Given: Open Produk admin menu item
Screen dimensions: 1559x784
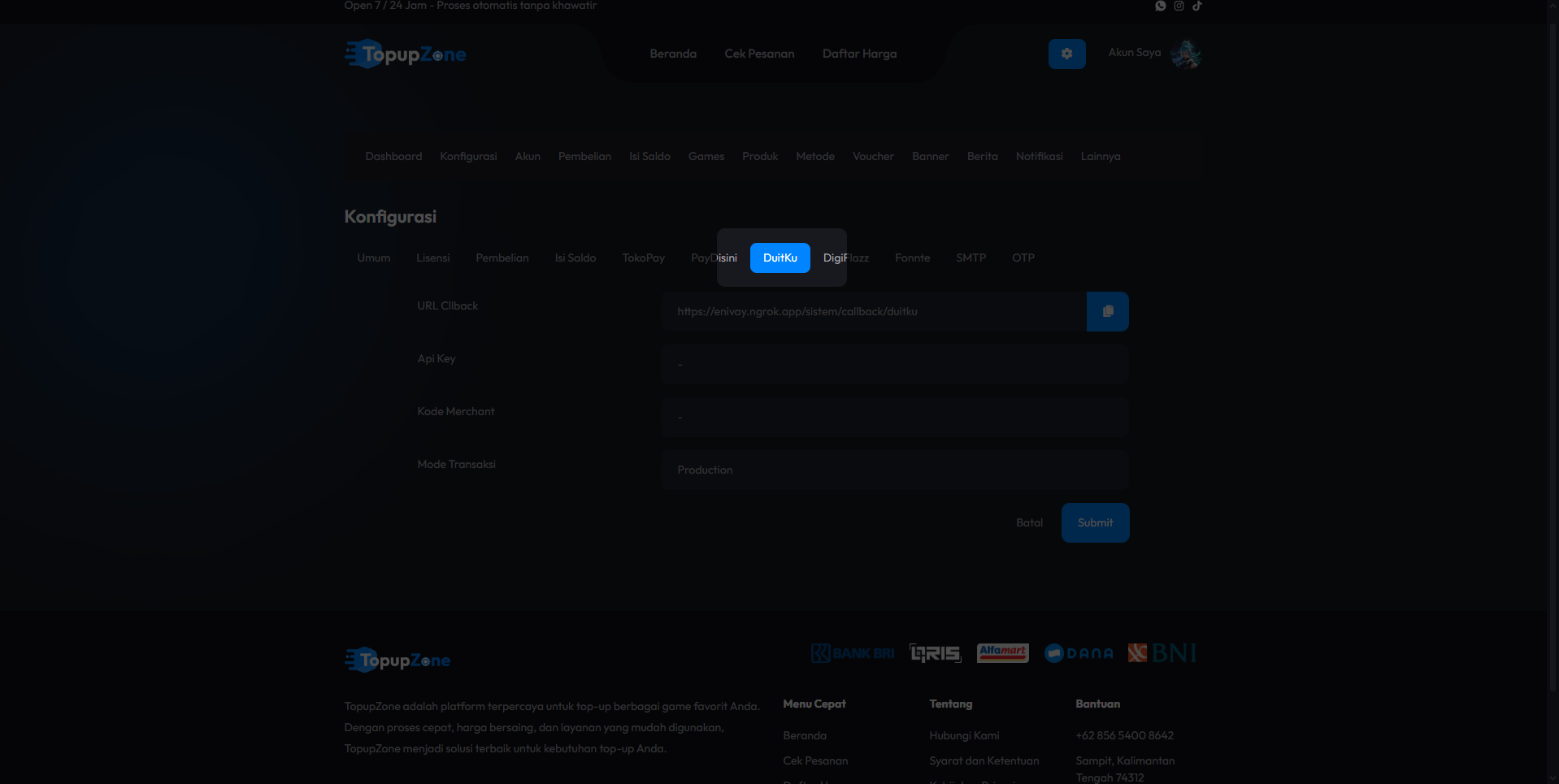Looking at the screenshot, I should point(760,156).
